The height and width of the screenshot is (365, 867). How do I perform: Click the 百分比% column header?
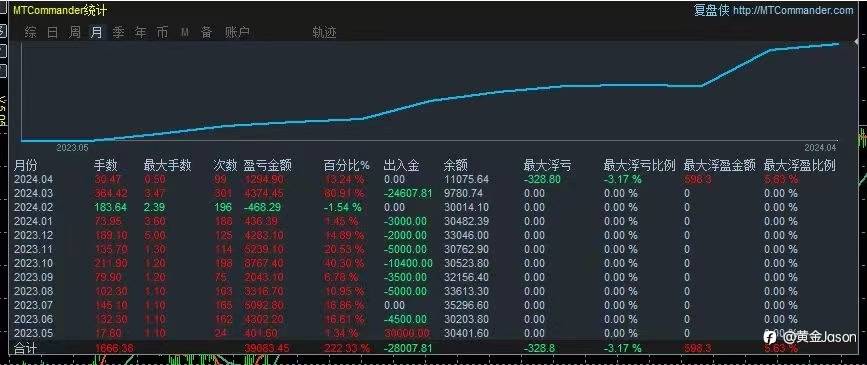pos(346,165)
